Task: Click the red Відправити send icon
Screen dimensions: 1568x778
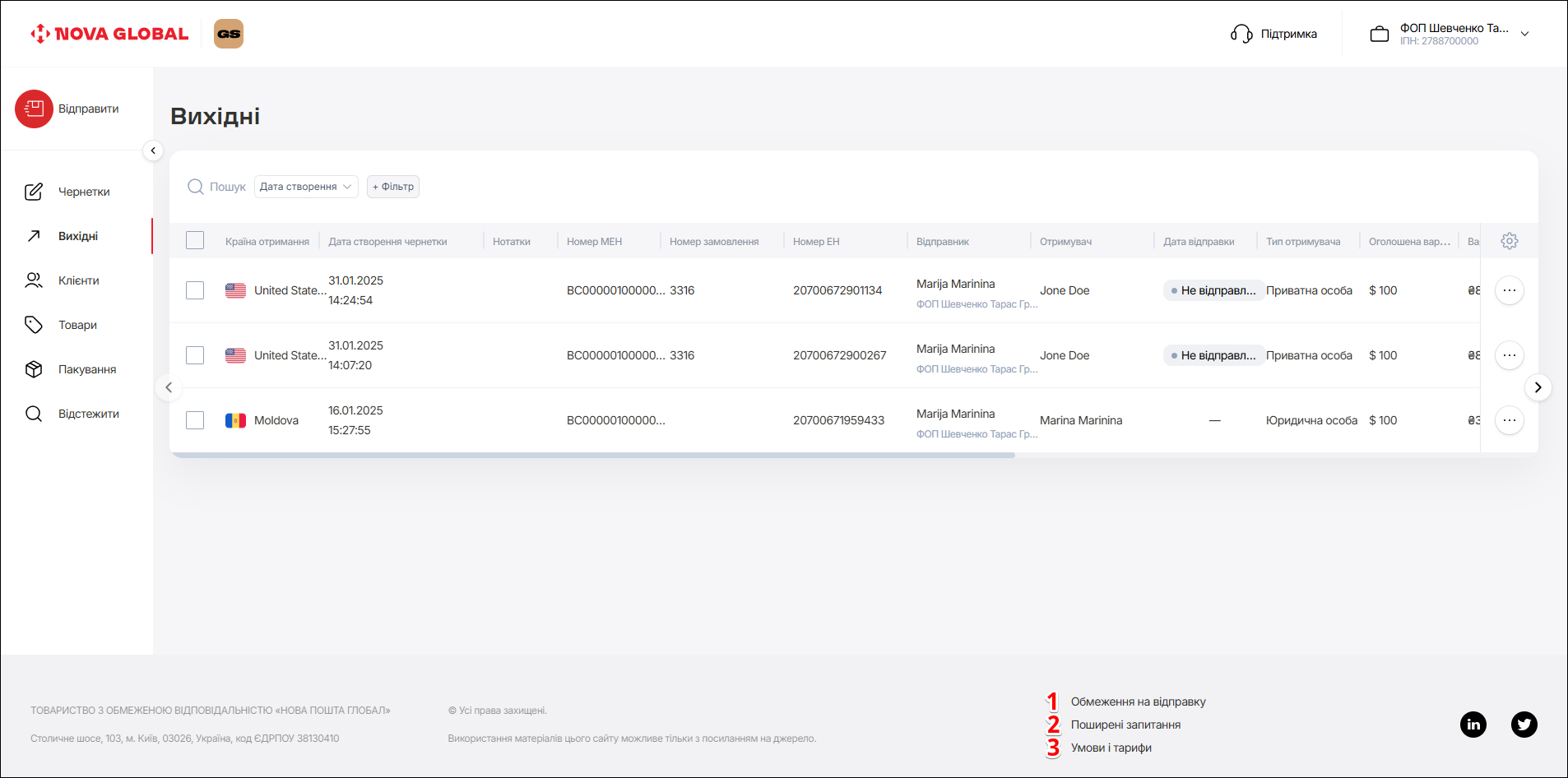Action: [34, 109]
